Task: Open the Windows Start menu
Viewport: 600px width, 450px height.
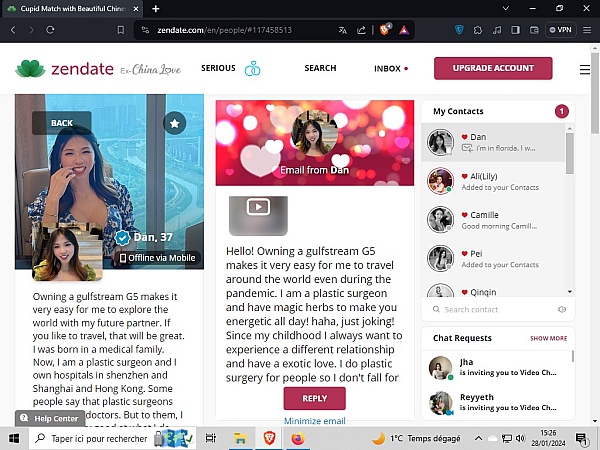Action: [x=14, y=438]
